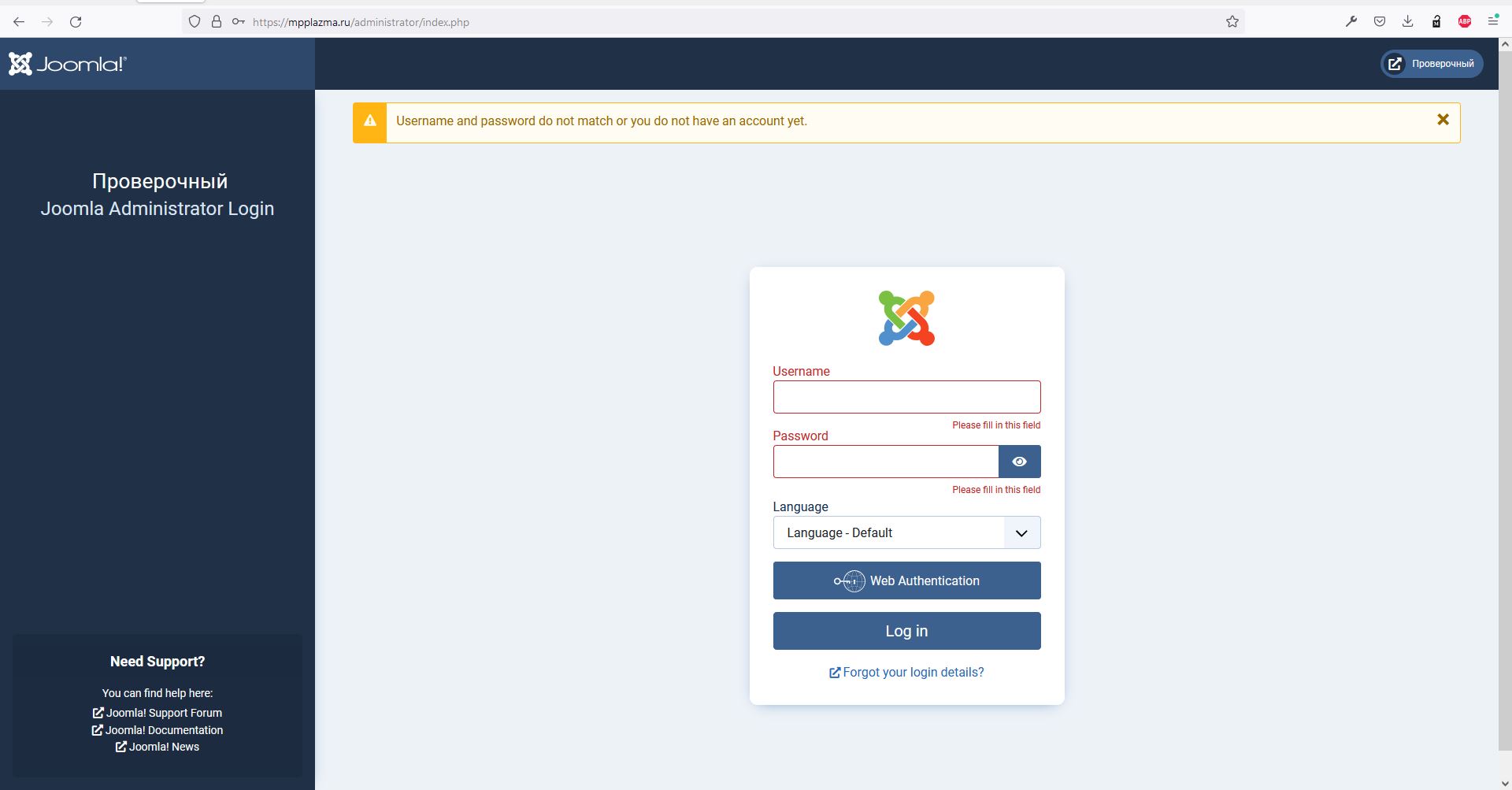Open the shield tracking protection icon
Viewport: 1512px width, 790px height.
[195, 22]
